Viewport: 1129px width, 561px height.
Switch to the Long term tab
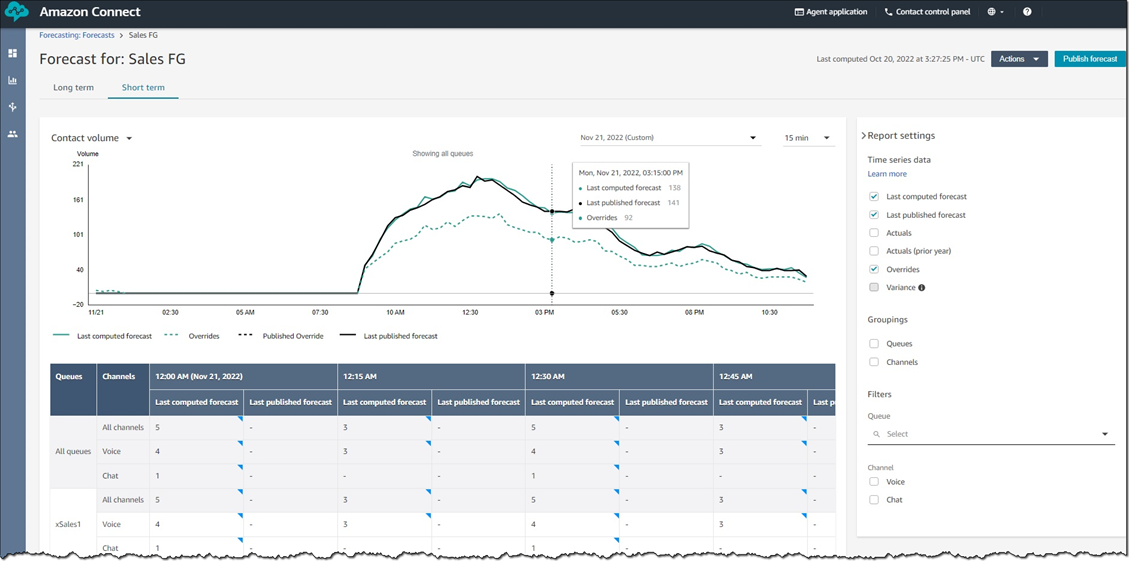tap(73, 88)
